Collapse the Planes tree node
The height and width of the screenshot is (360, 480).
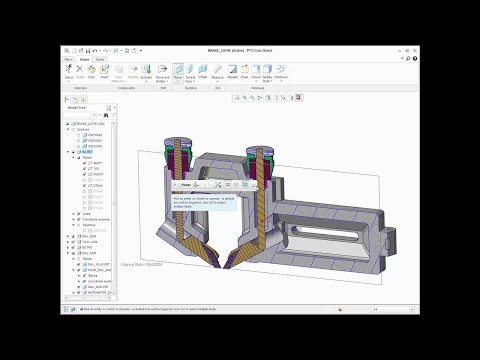[73, 158]
